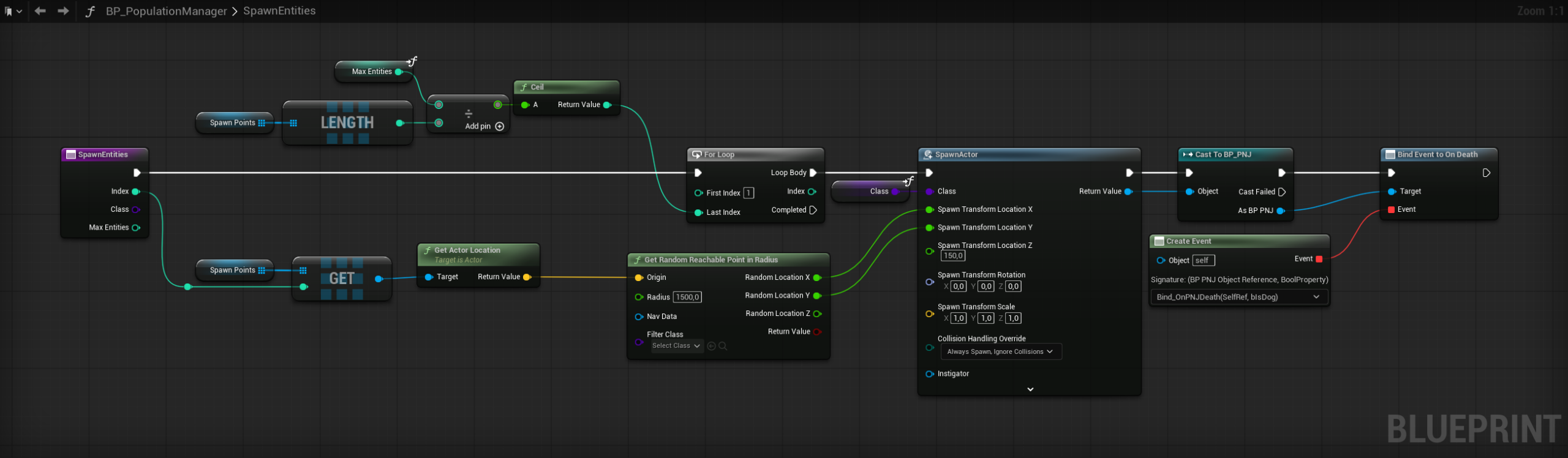Viewport: 1568px width, 458px height.
Task: Click the red Event delegate pin on Create Event
Action: coord(1319,259)
